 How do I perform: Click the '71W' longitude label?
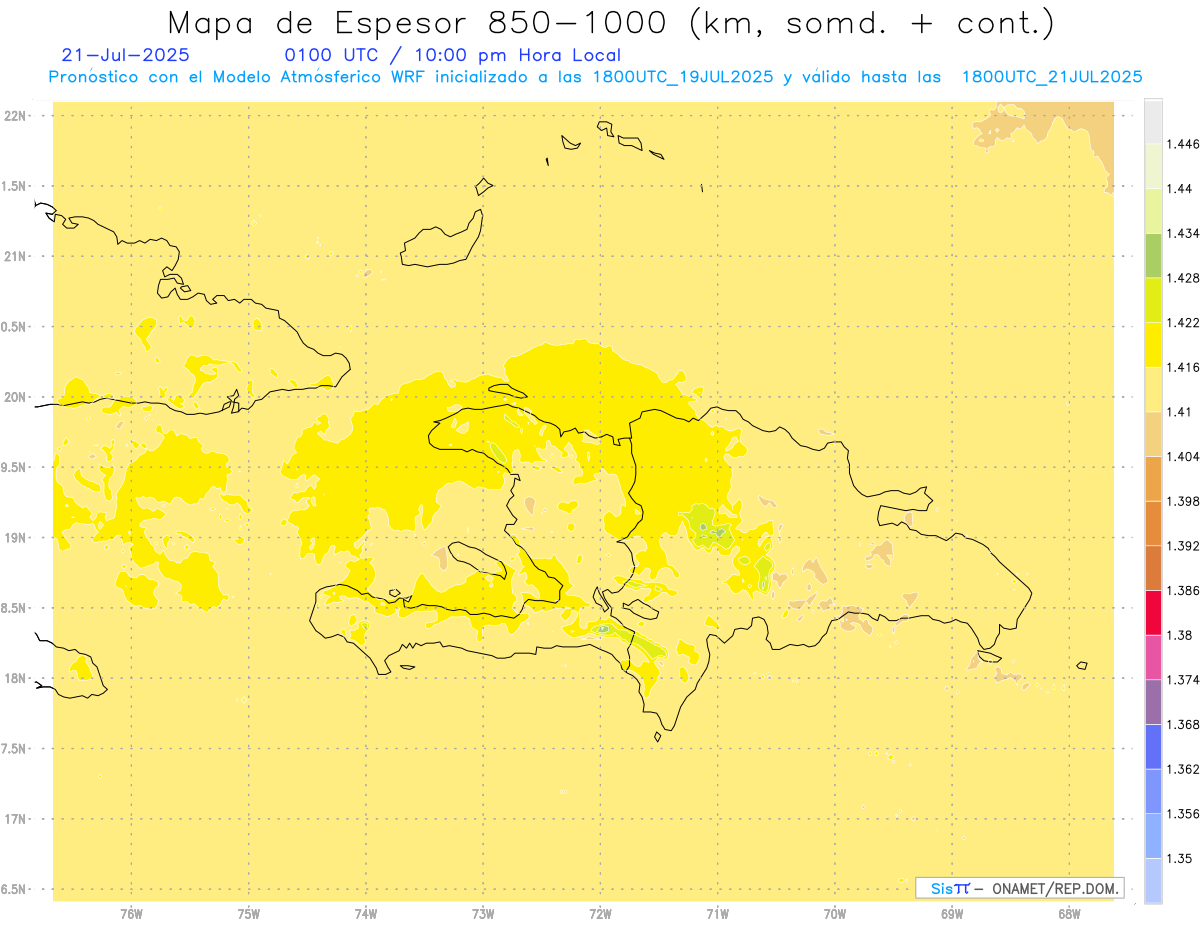[717, 914]
